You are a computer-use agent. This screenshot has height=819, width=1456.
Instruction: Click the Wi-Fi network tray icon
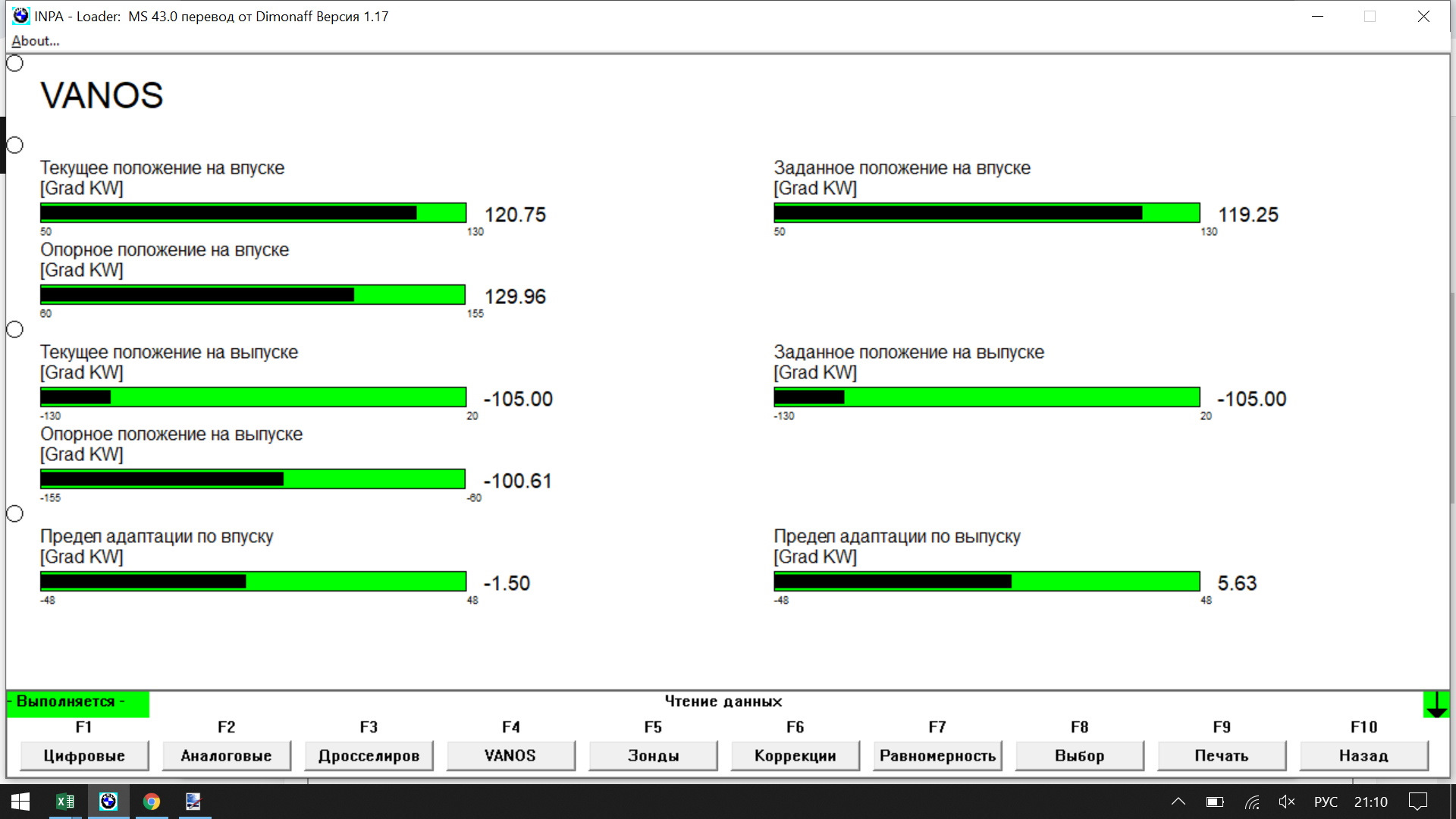(1252, 802)
